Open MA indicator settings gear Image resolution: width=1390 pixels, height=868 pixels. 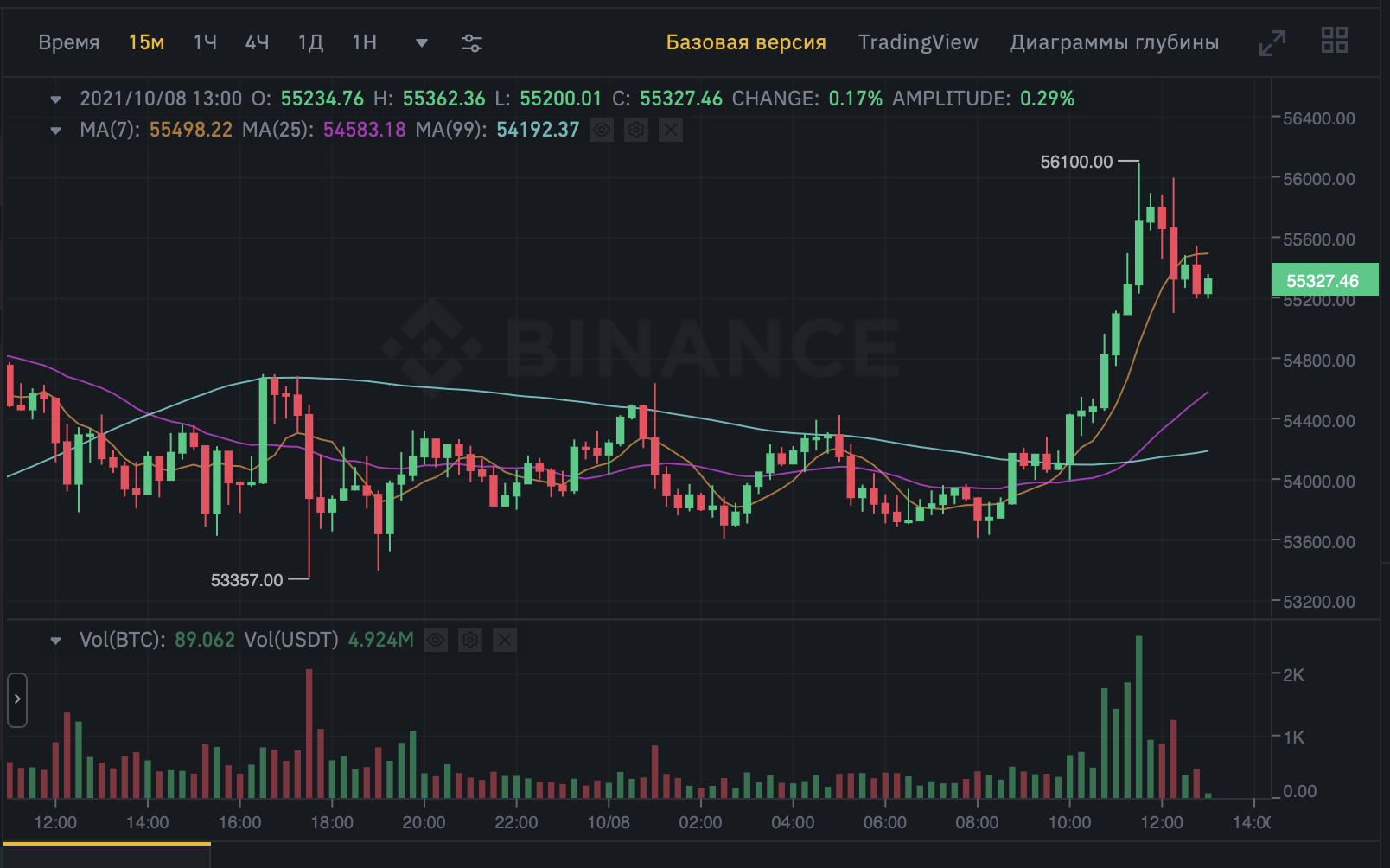636,130
